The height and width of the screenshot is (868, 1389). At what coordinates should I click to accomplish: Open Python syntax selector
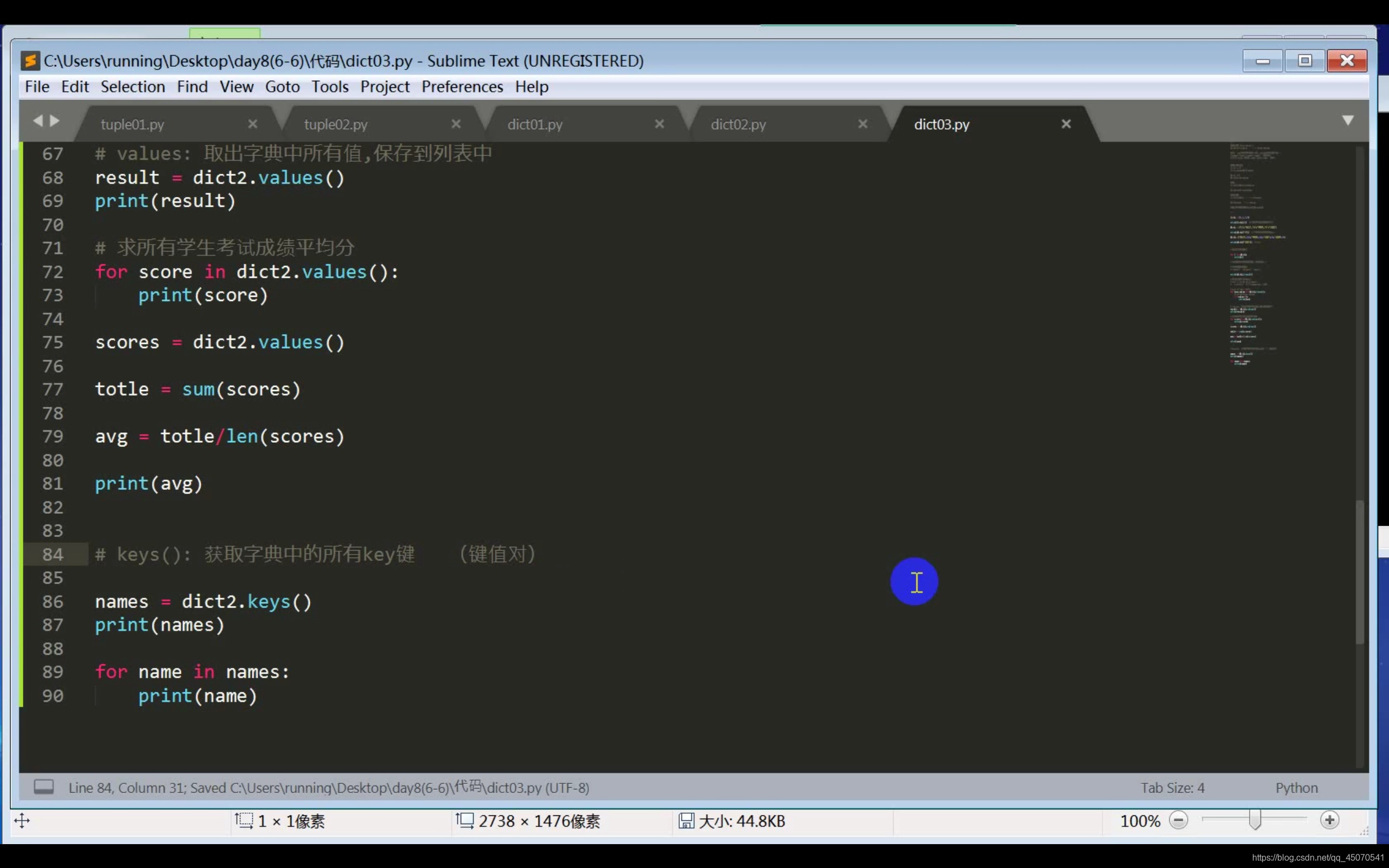tap(1296, 788)
